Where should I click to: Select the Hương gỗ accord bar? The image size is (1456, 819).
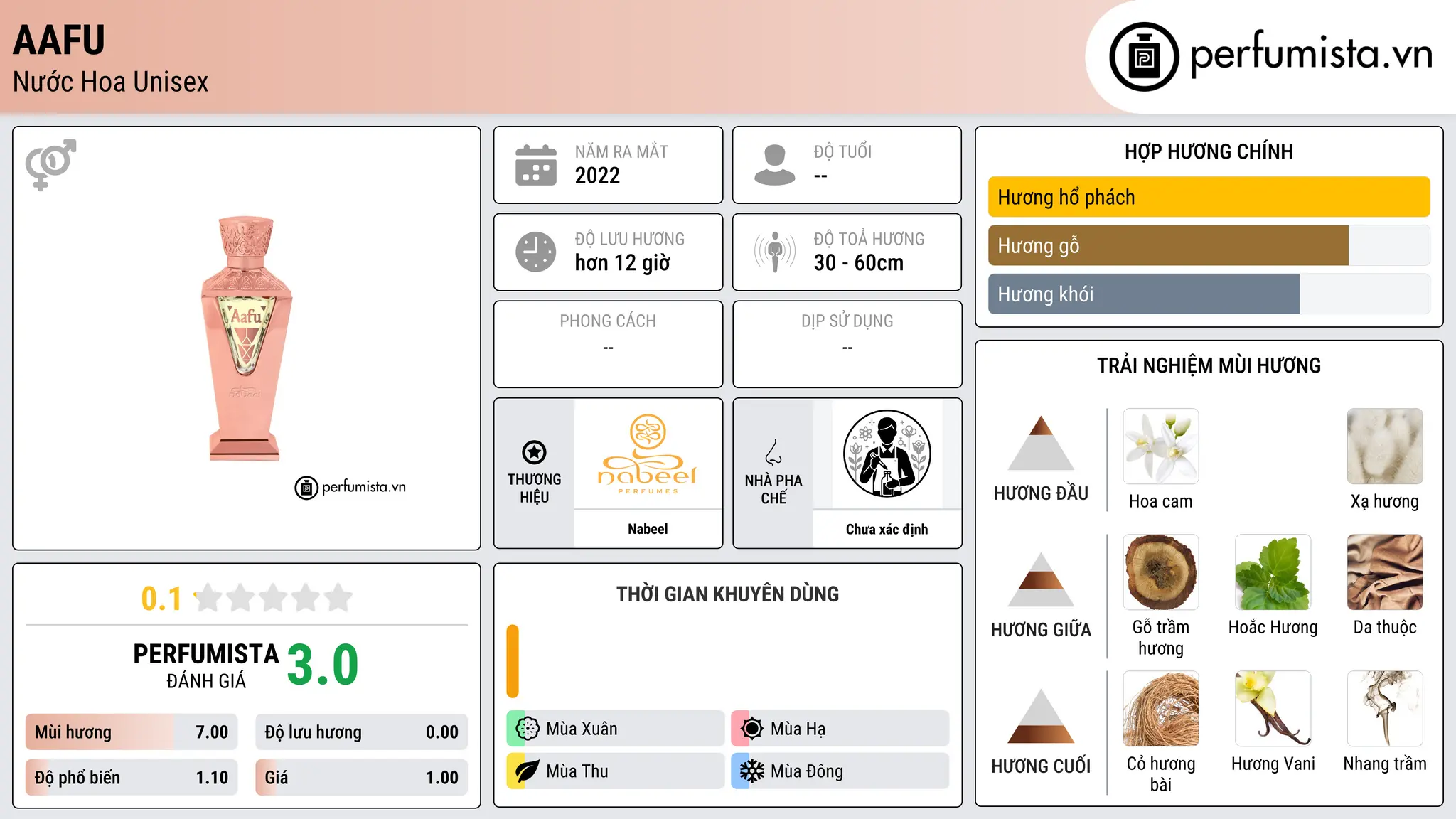1209,245
